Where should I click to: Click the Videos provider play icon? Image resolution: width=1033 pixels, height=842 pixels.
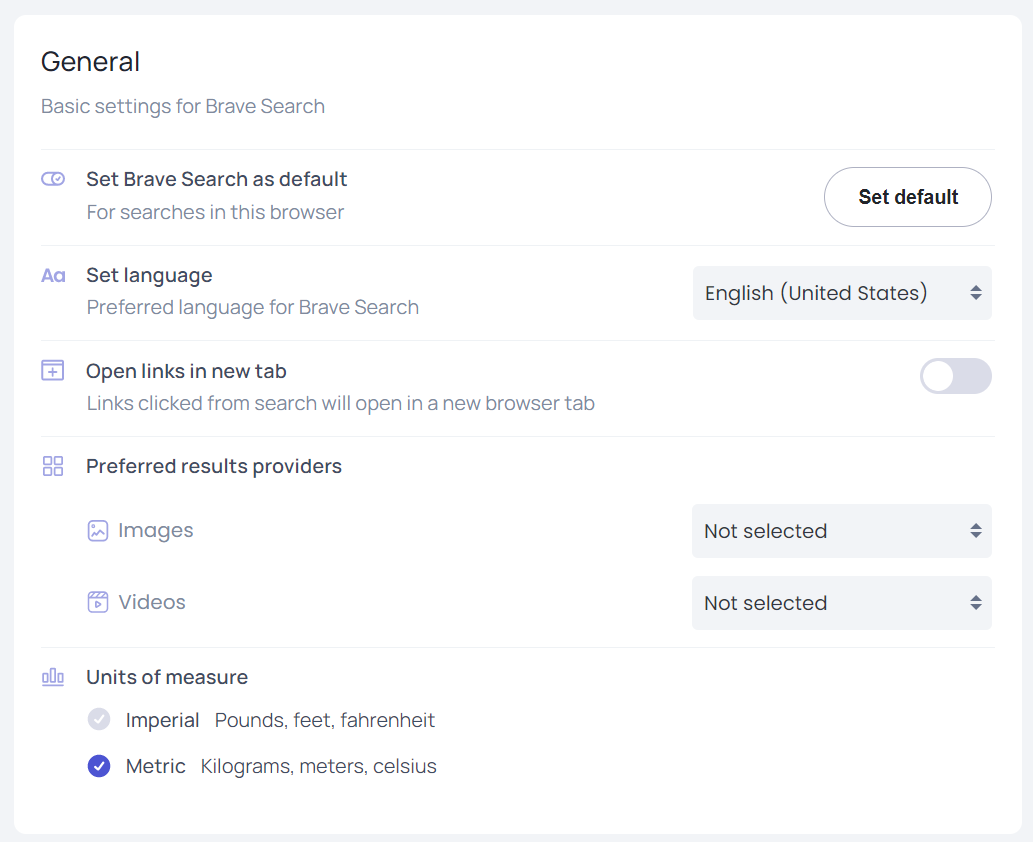[97, 602]
